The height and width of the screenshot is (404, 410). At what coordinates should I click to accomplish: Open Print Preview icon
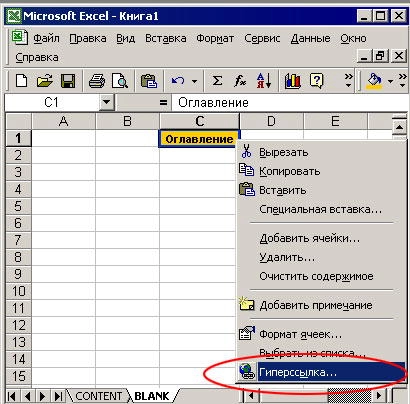[x=120, y=81]
